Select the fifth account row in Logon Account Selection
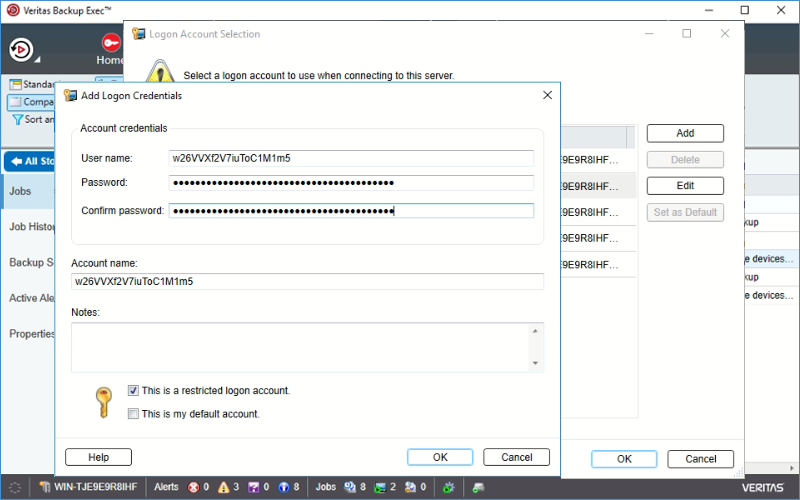Screen dimensions: 800x500 598,265
